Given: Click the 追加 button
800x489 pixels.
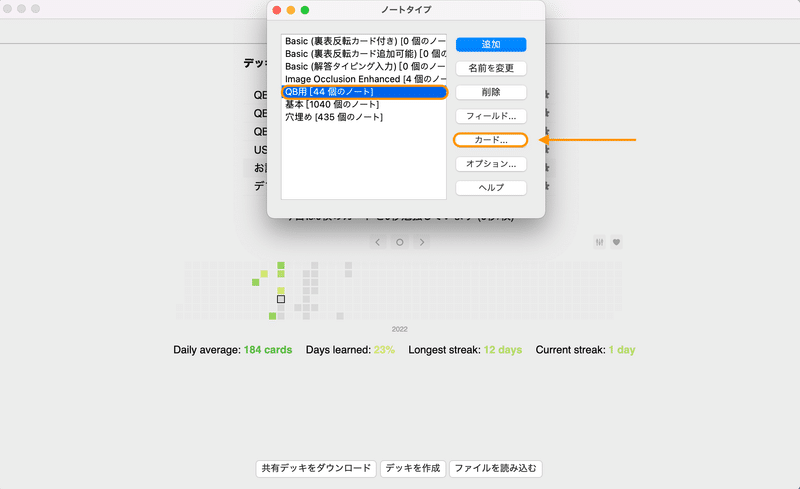Looking at the screenshot, I should pos(491,44).
